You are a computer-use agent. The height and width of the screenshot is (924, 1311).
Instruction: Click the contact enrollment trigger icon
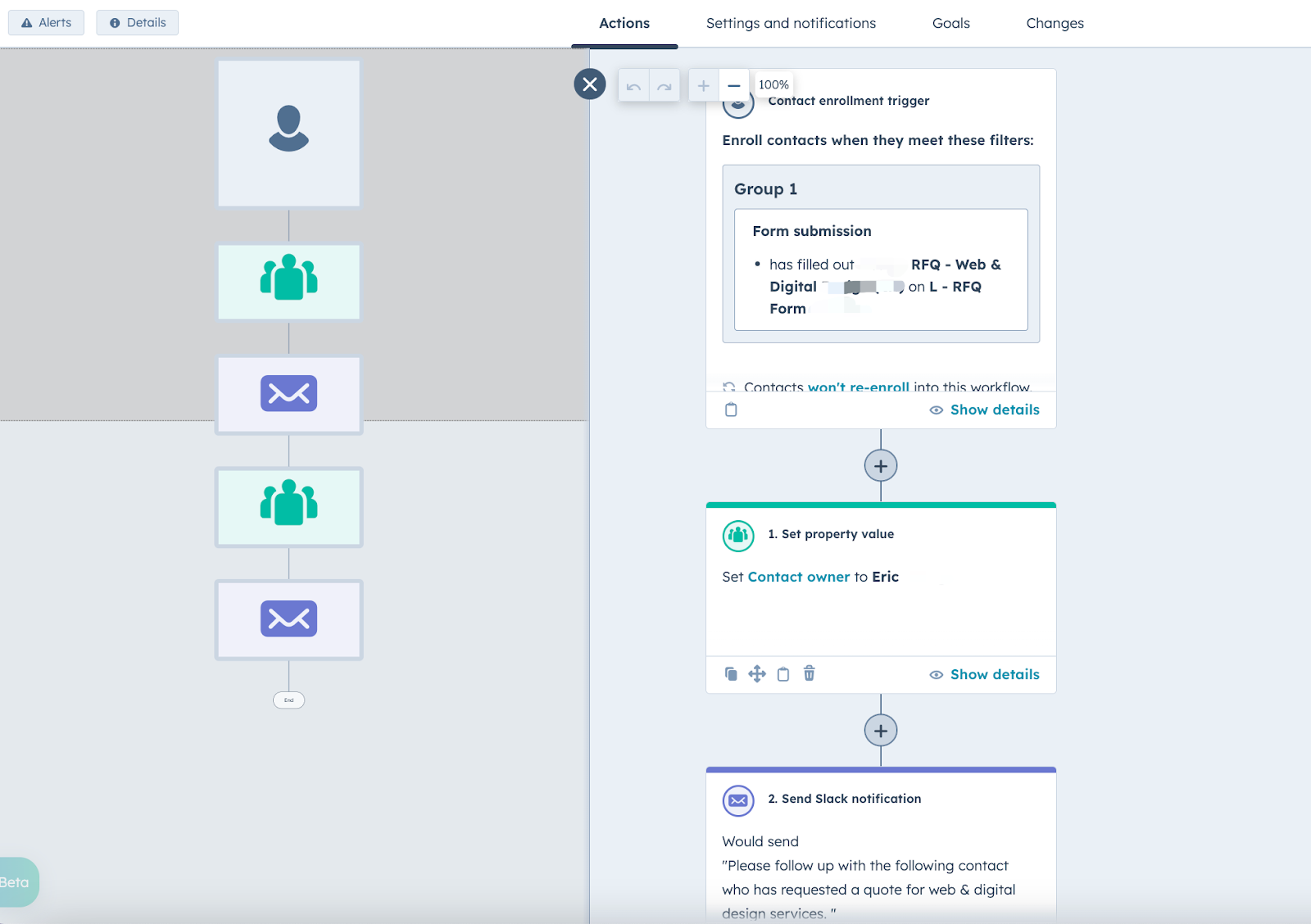(738, 103)
